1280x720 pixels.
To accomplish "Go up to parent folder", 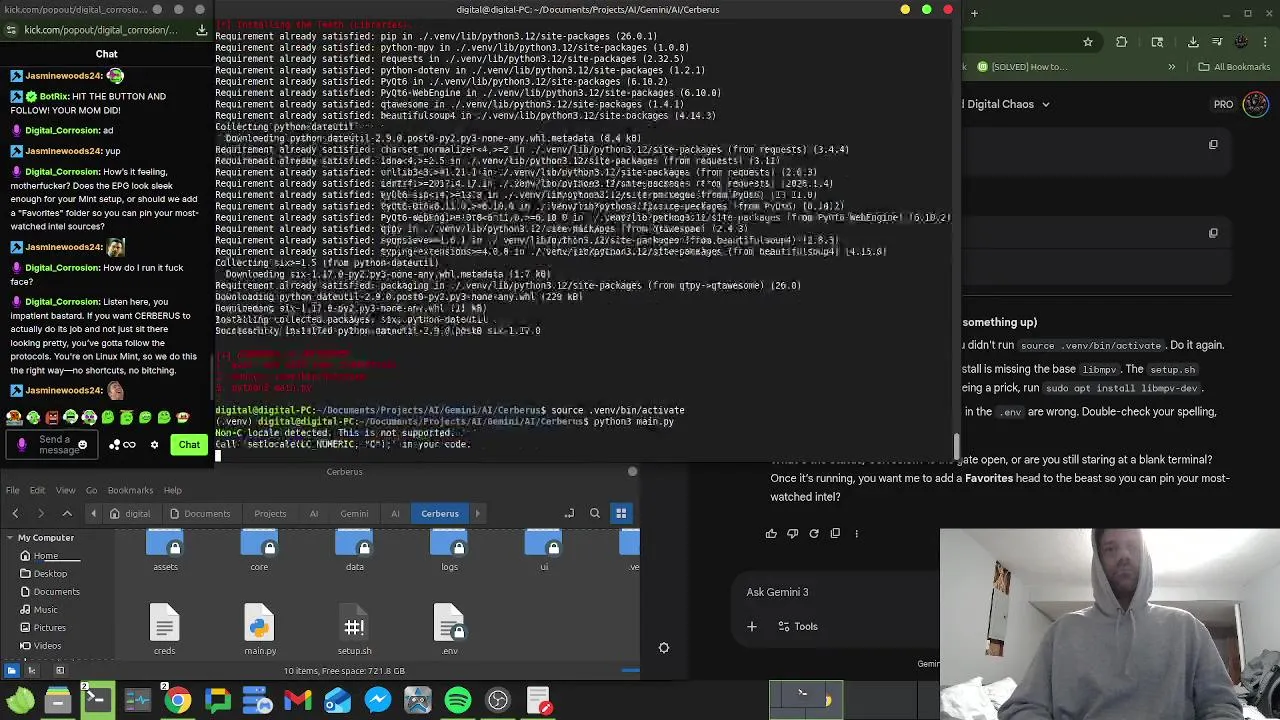I will 67,513.
